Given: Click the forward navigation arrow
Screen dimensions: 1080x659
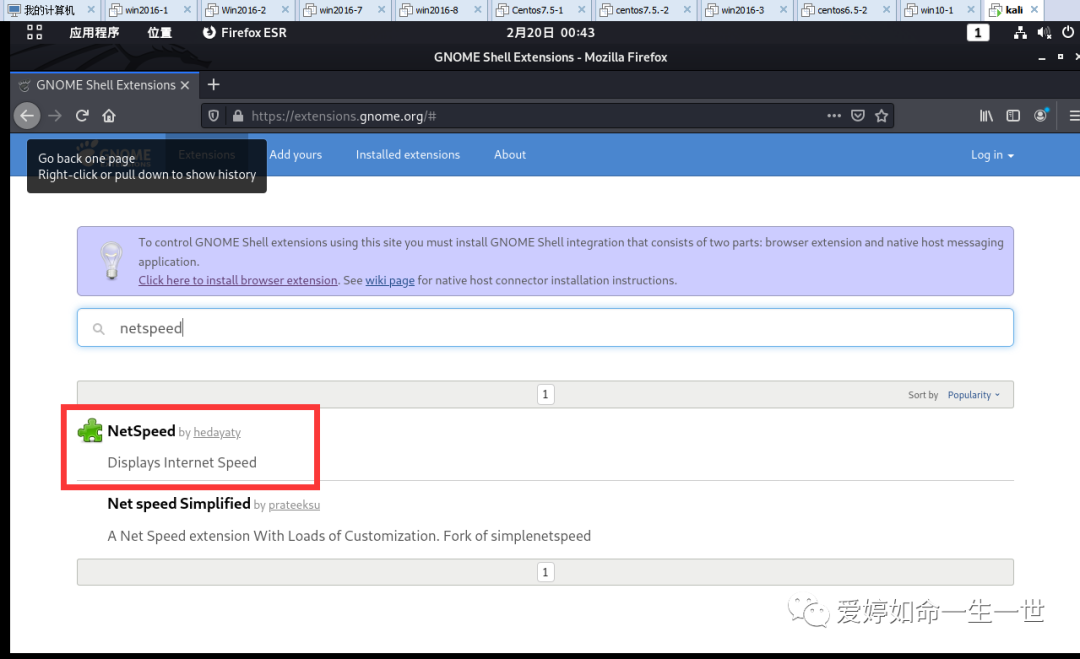Looking at the screenshot, I should coord(55,116).
